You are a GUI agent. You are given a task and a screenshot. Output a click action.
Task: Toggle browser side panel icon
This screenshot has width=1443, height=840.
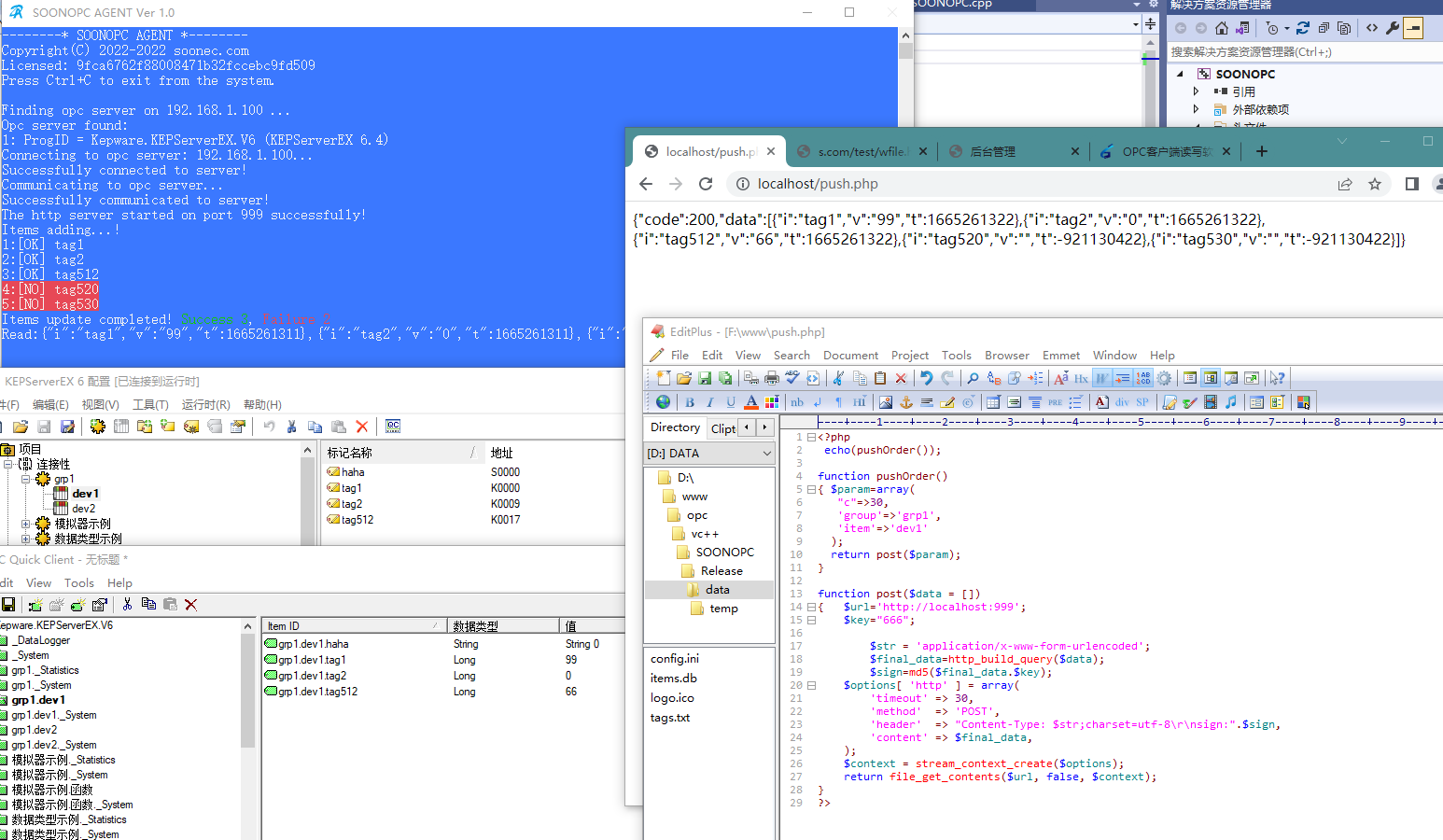tap(1412, 184)
